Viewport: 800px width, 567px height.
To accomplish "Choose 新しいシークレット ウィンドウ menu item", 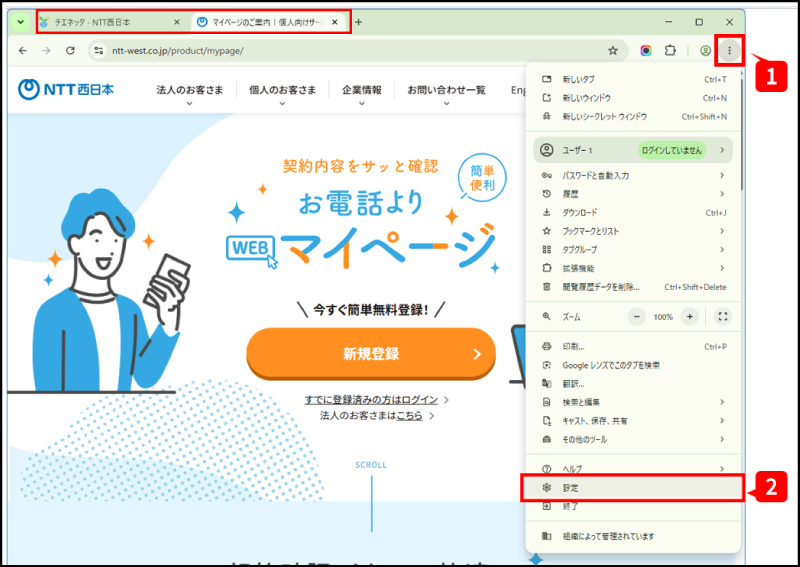I will (633, 116).
